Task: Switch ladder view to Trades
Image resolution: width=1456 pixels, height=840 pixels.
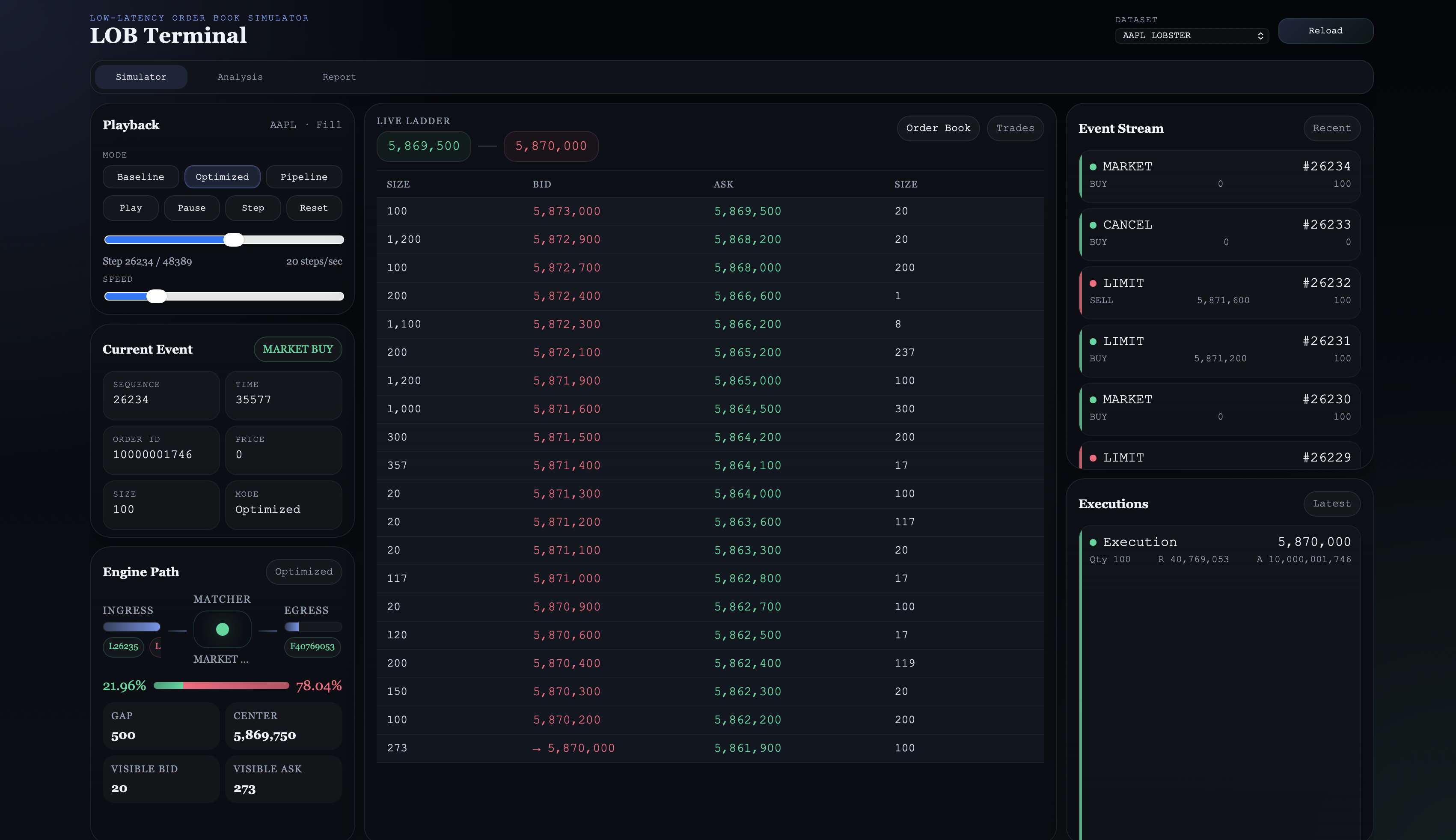Action: pyautogui.click(x=1014, y=128)
